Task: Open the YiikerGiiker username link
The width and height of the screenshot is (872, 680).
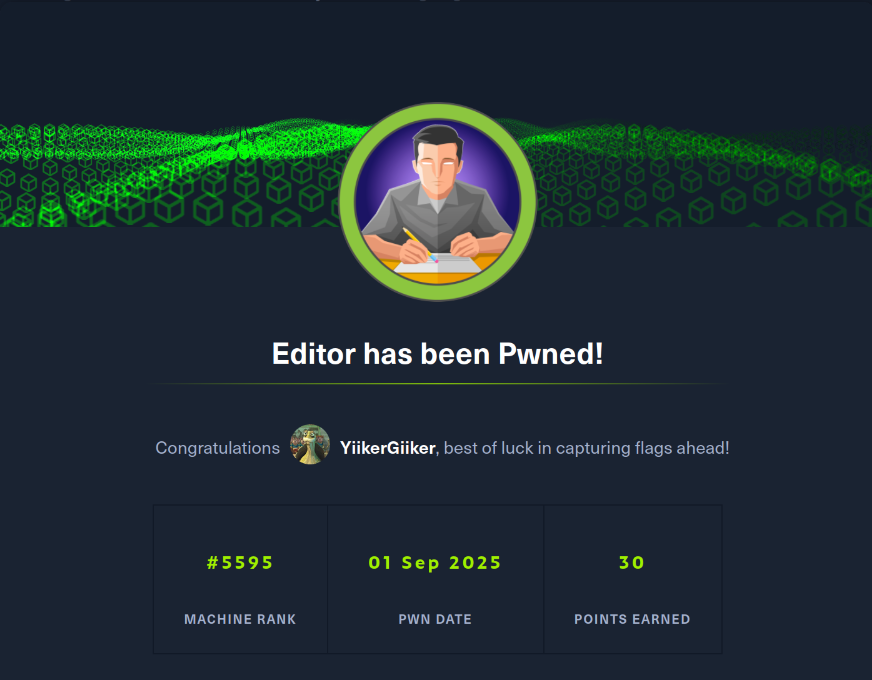Action: (x=387, y=448)
